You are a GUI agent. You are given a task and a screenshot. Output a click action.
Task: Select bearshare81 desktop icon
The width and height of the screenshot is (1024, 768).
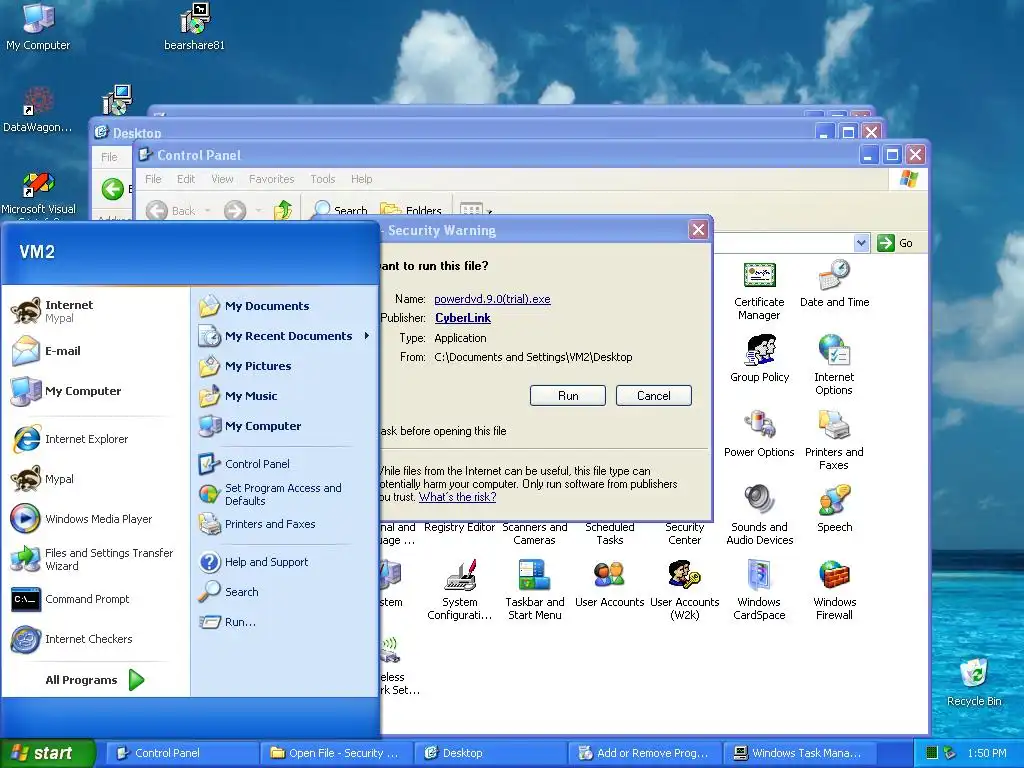(194, 27)
